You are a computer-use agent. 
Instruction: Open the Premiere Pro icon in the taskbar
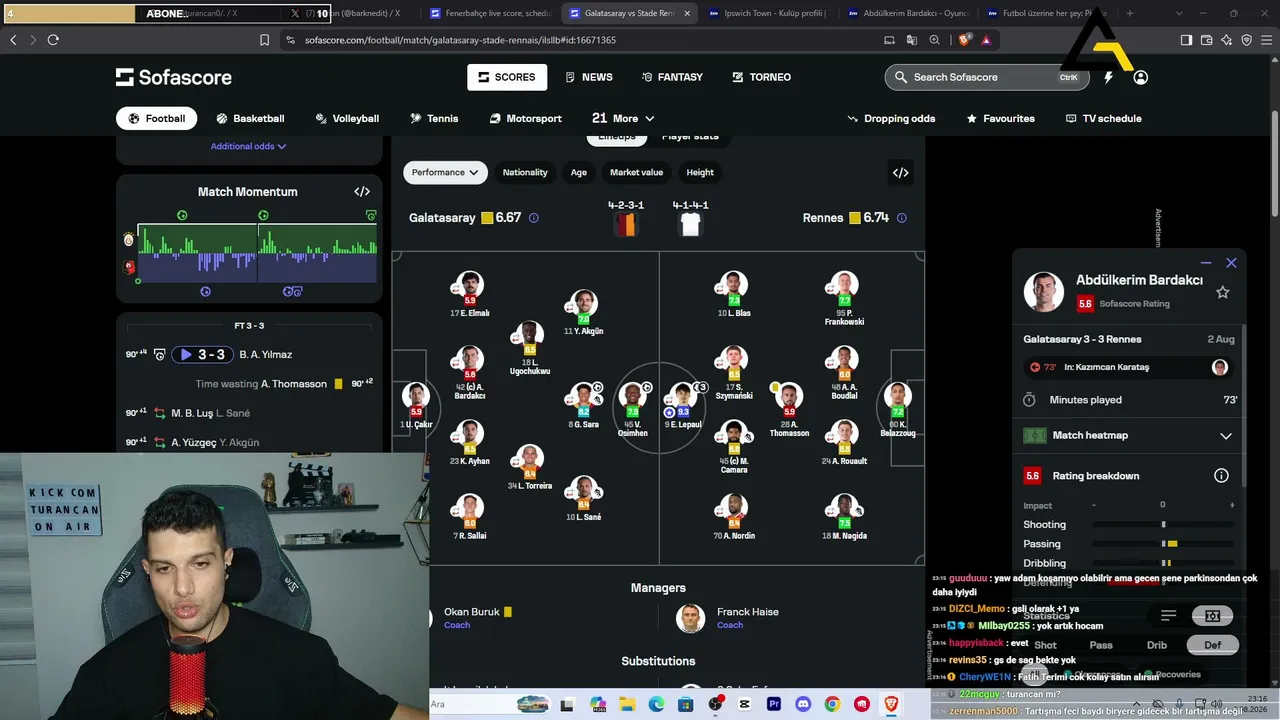[x=773, y=704]
